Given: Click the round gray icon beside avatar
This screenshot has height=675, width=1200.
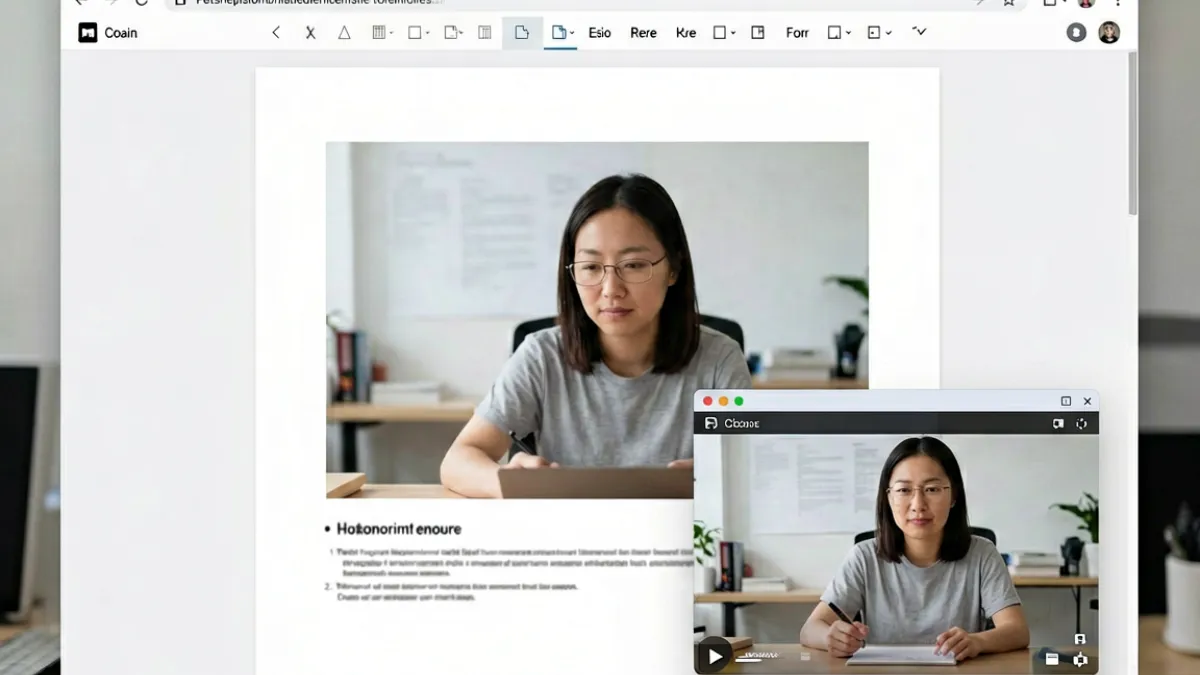Looking at the screenshot, I should tap(1076, 33).
